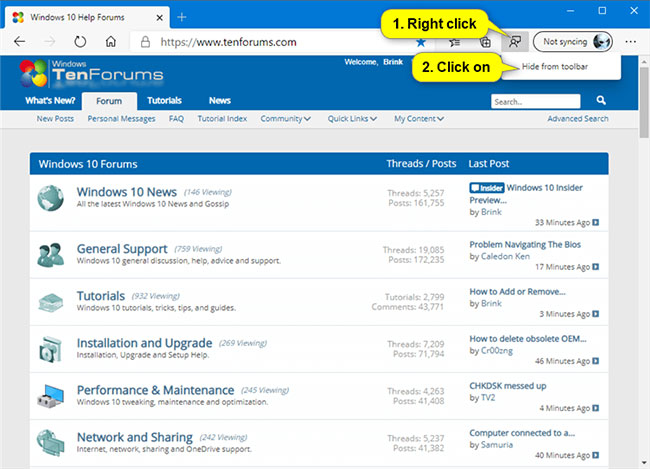Click Installation and Upgrade disc icon

click(50, 349)
